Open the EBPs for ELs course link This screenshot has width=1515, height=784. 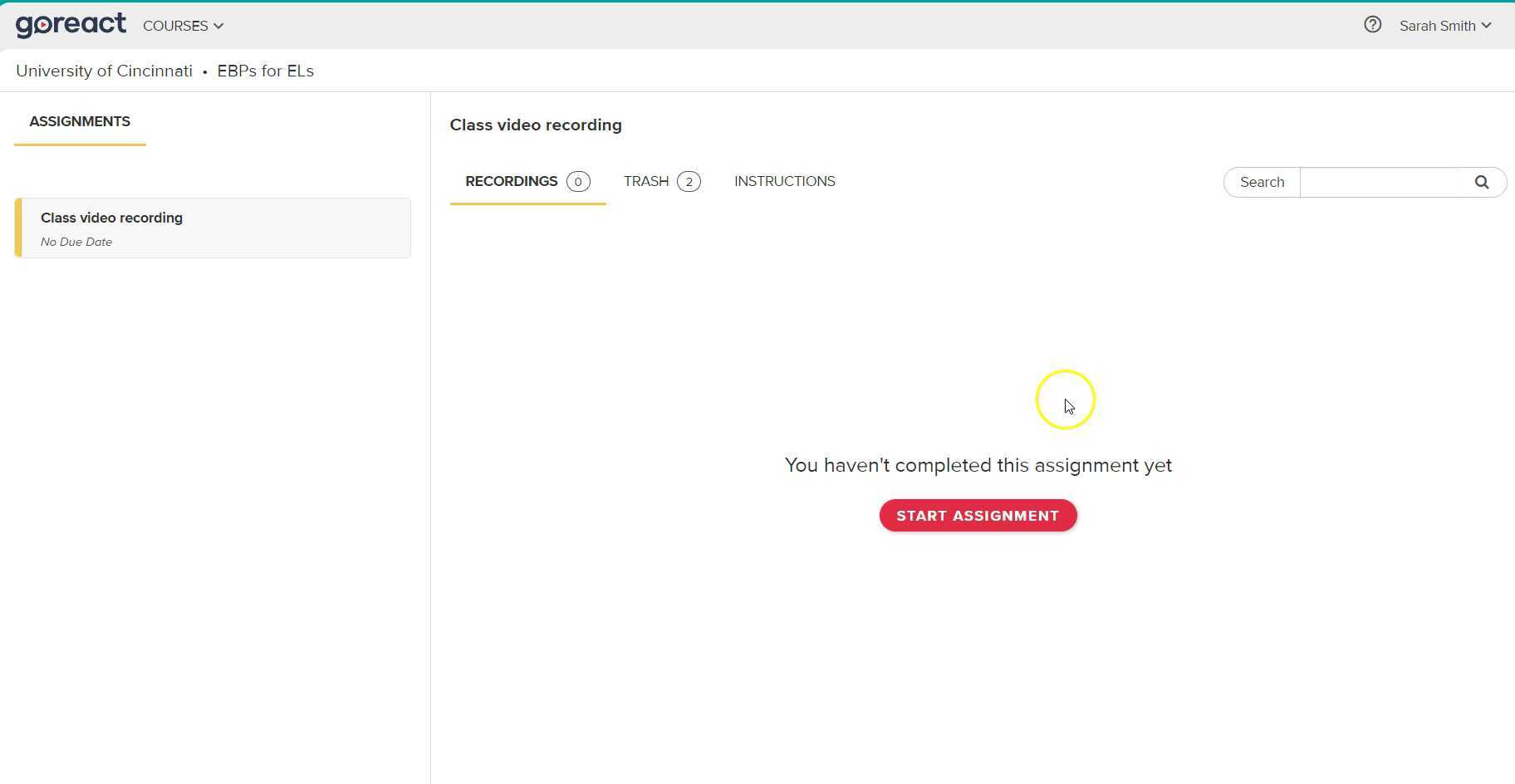click(265, 71)
